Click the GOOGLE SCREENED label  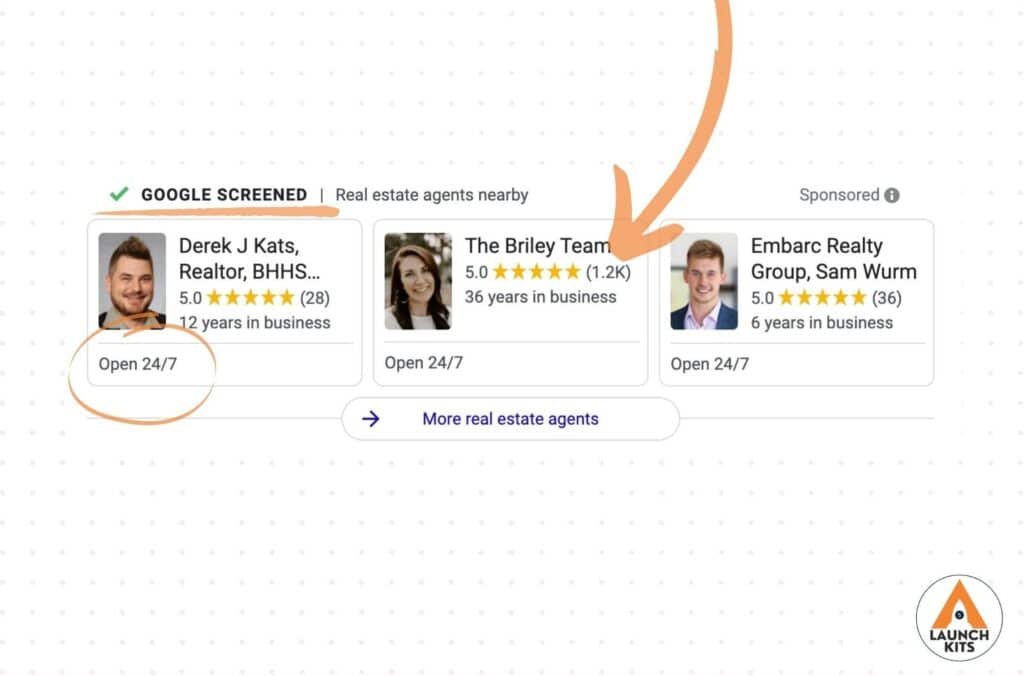click(x=224, y=195)
